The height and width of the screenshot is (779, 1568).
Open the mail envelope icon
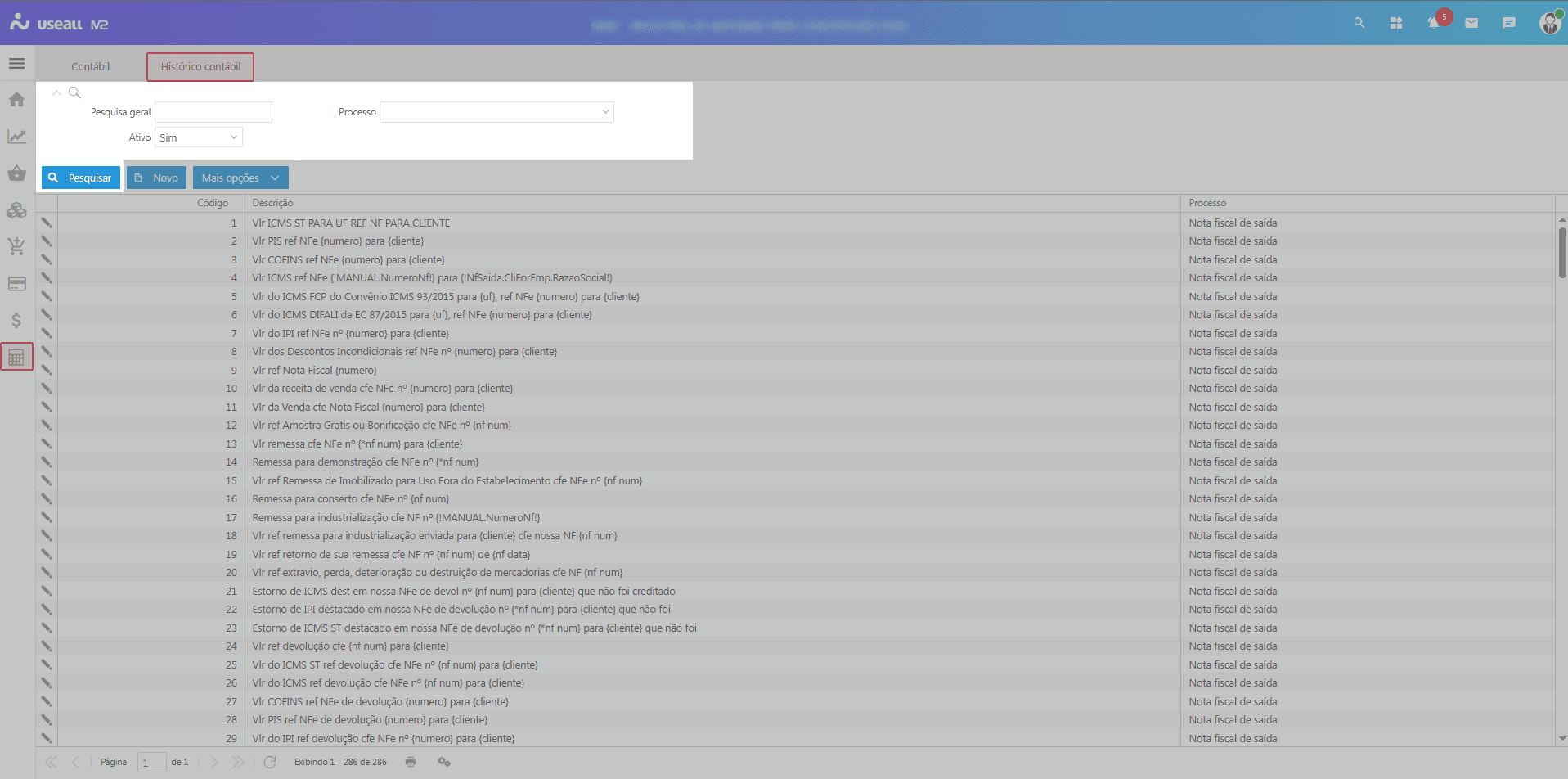1471,23
